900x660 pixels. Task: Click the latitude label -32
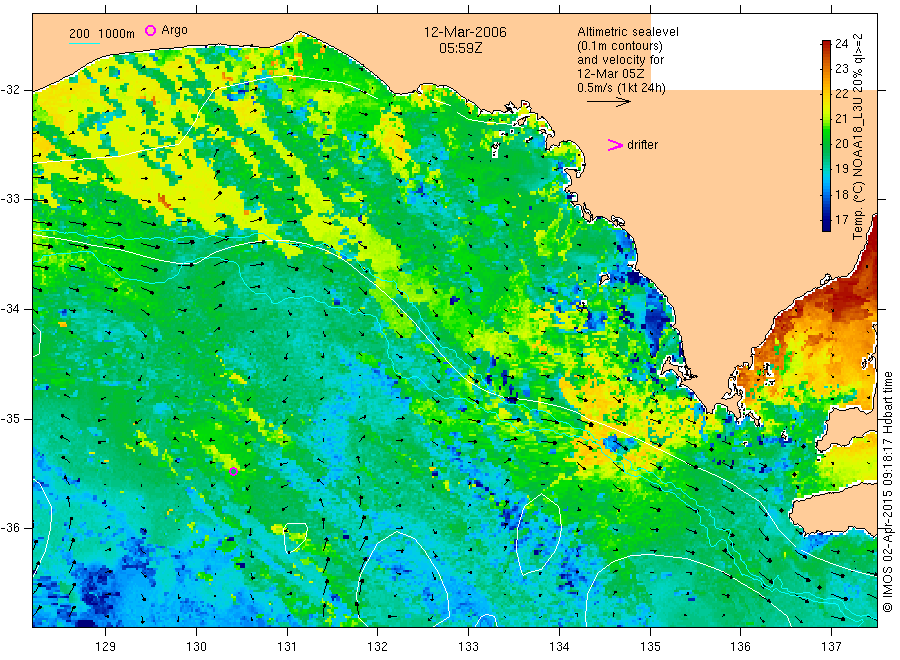click(x=10, y=90)
